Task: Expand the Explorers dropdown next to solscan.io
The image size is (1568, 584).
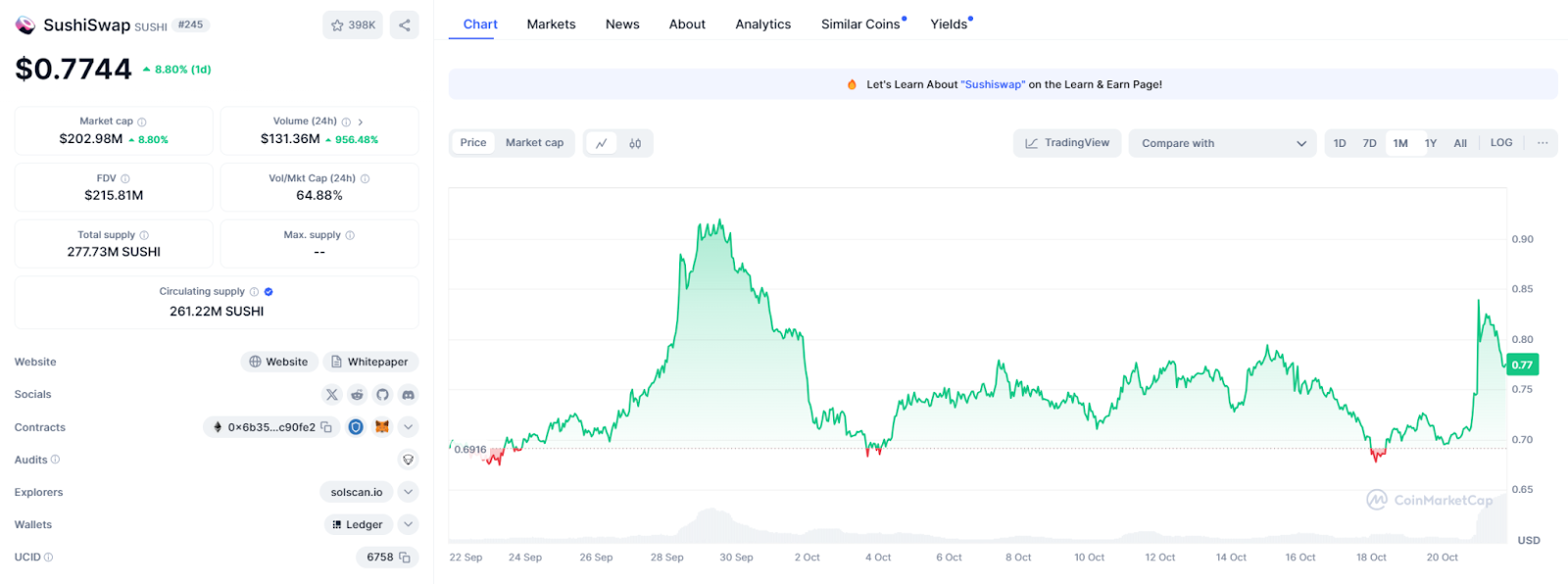Action: coord(409,492)
